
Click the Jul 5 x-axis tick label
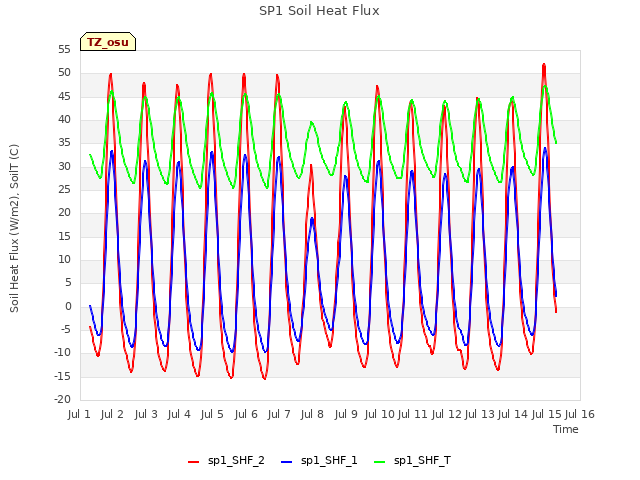tap(212, 414)
